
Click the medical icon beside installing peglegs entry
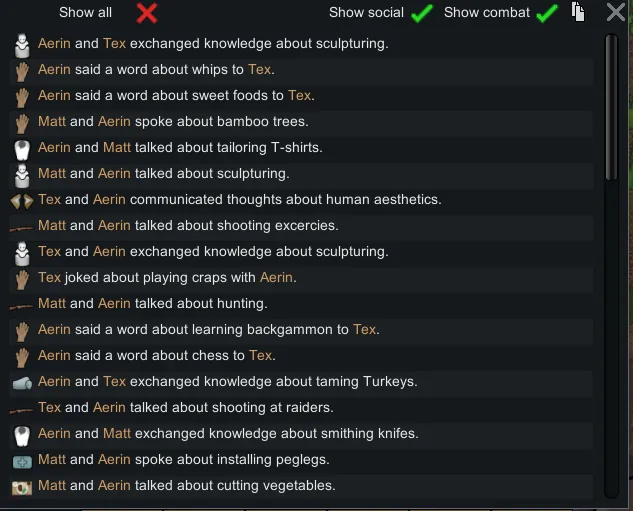22,460
